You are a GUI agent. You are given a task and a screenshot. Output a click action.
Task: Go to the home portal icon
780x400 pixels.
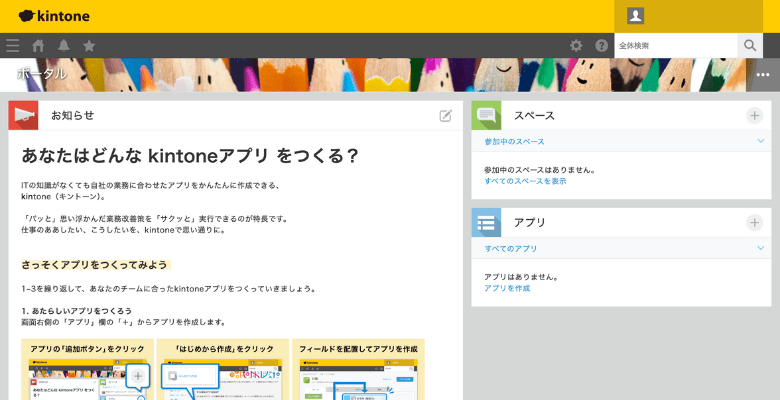coord(38,46)
